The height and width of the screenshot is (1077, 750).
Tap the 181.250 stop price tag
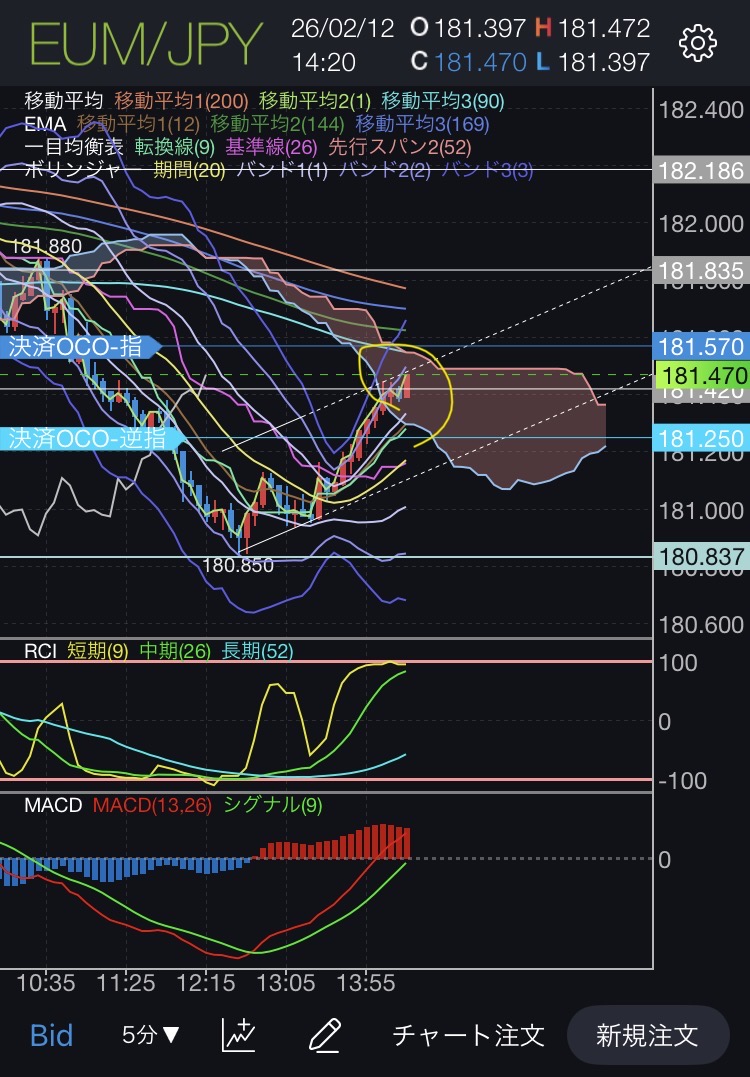click(x=701, y=438)
